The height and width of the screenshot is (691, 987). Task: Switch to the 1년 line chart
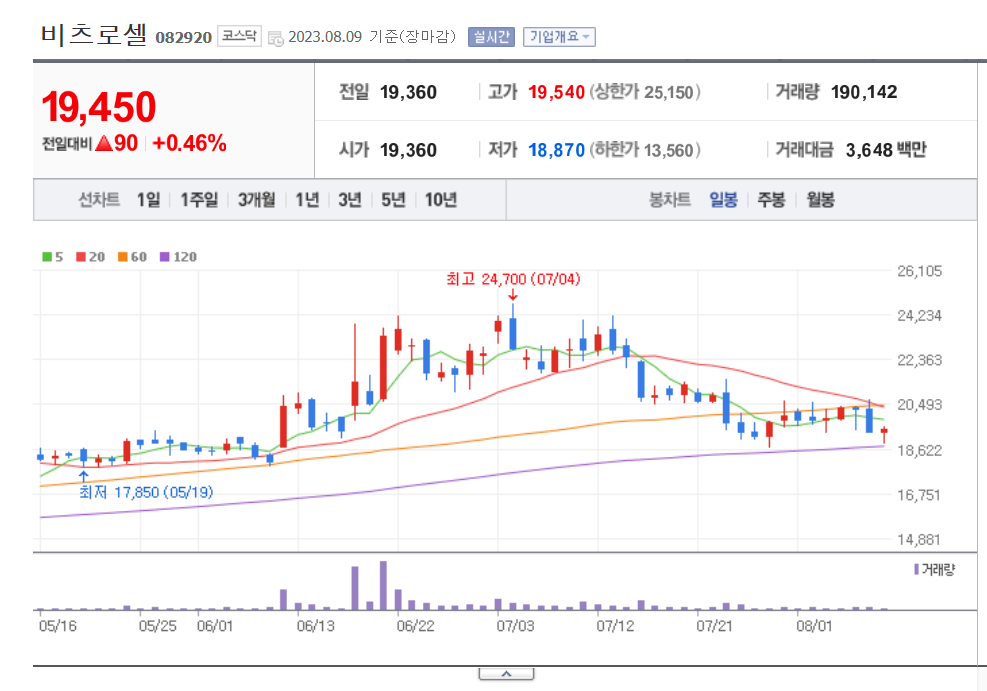(307, 200)
